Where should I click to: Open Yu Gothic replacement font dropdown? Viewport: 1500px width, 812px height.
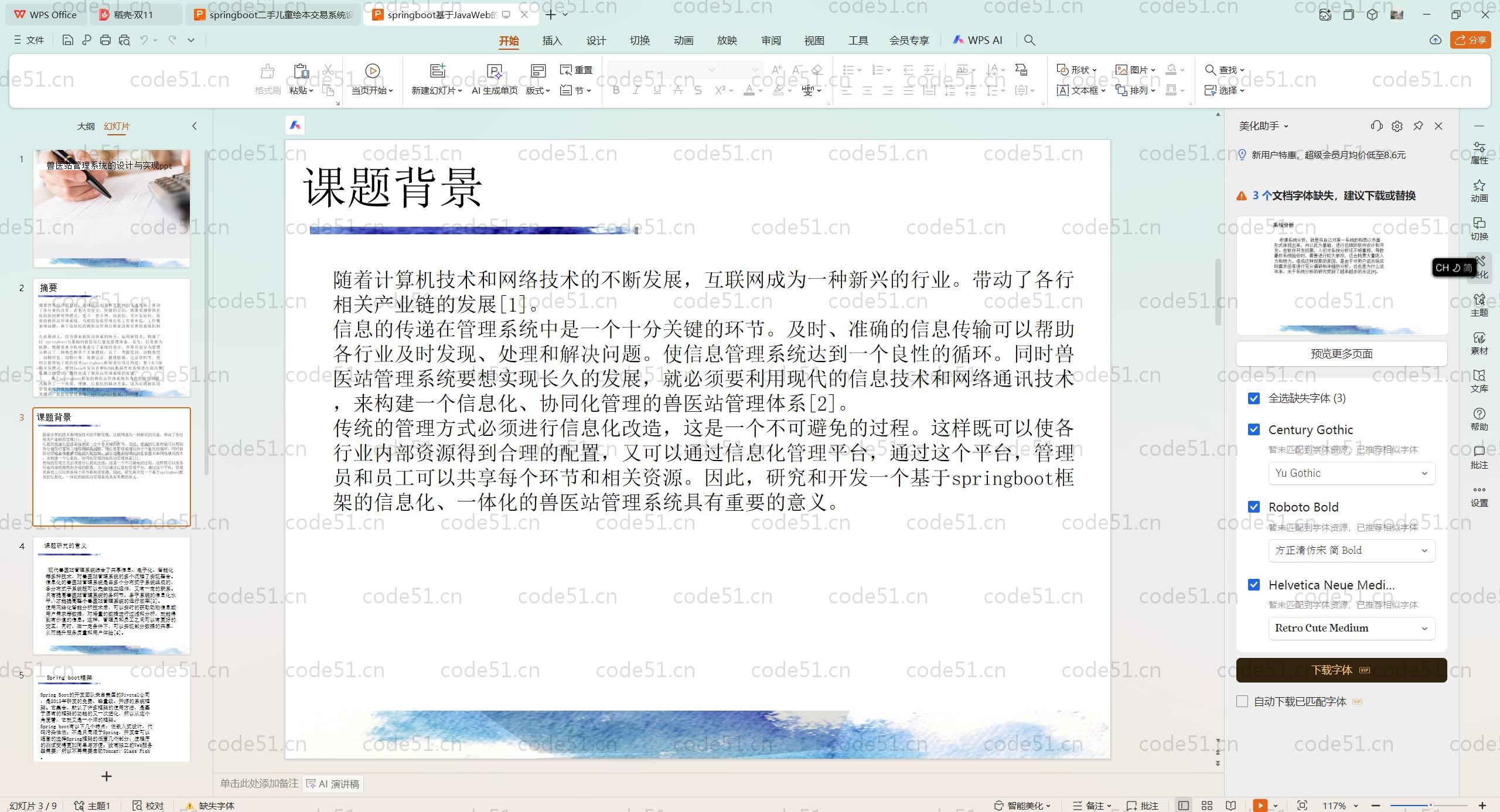point(1351,473)
